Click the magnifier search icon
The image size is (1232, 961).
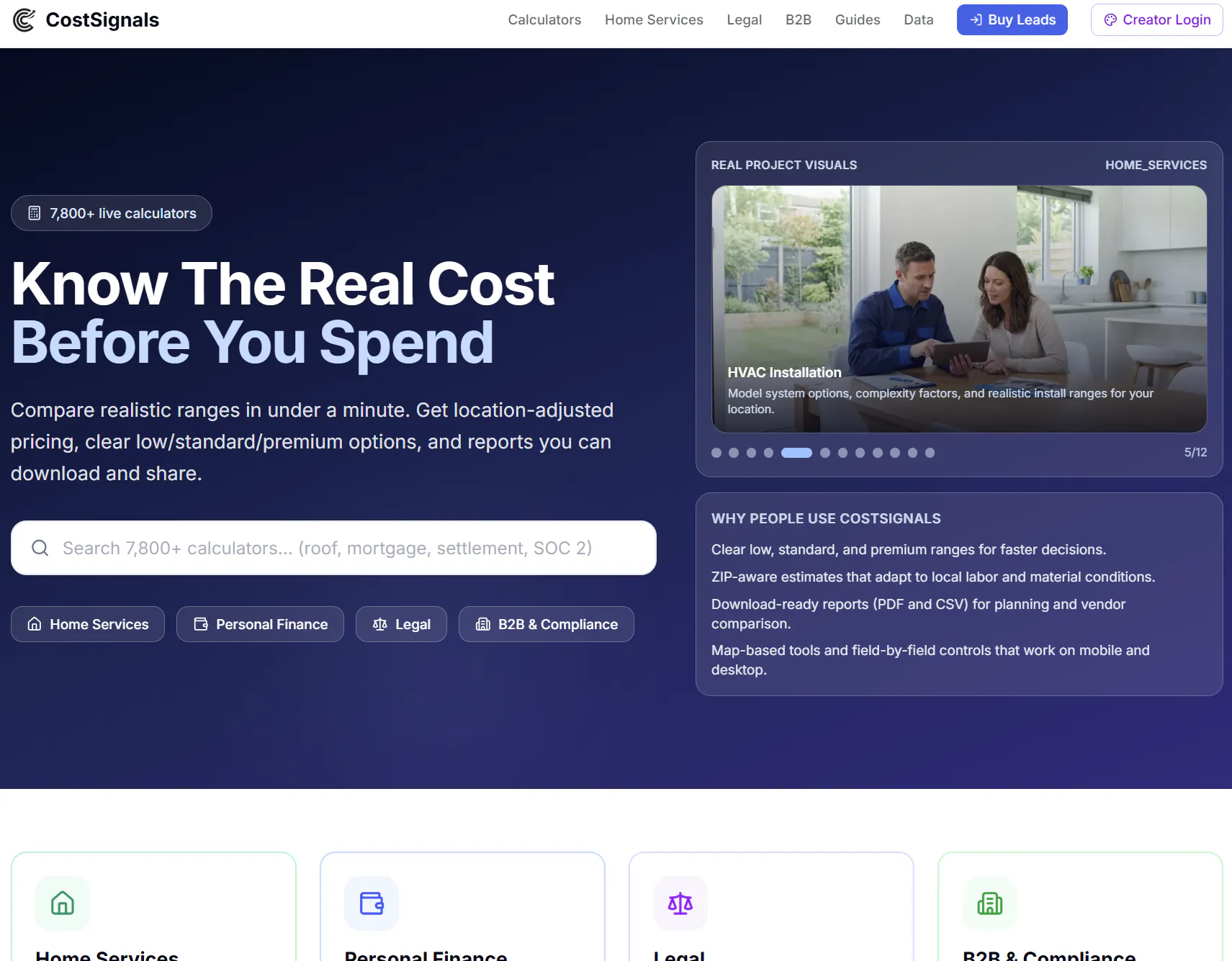pyautogui.click(x=40, y=548)
